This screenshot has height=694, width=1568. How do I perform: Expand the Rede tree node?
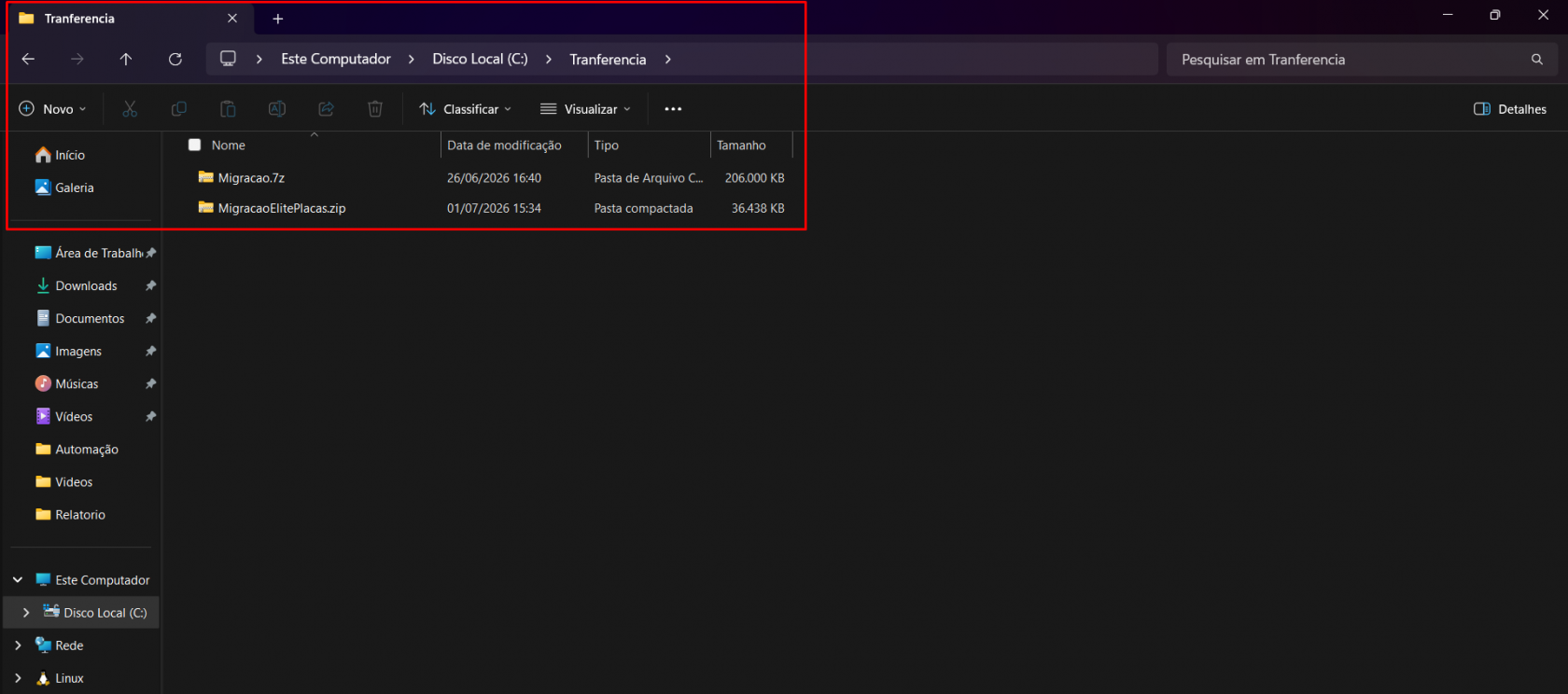click(18, 645)
